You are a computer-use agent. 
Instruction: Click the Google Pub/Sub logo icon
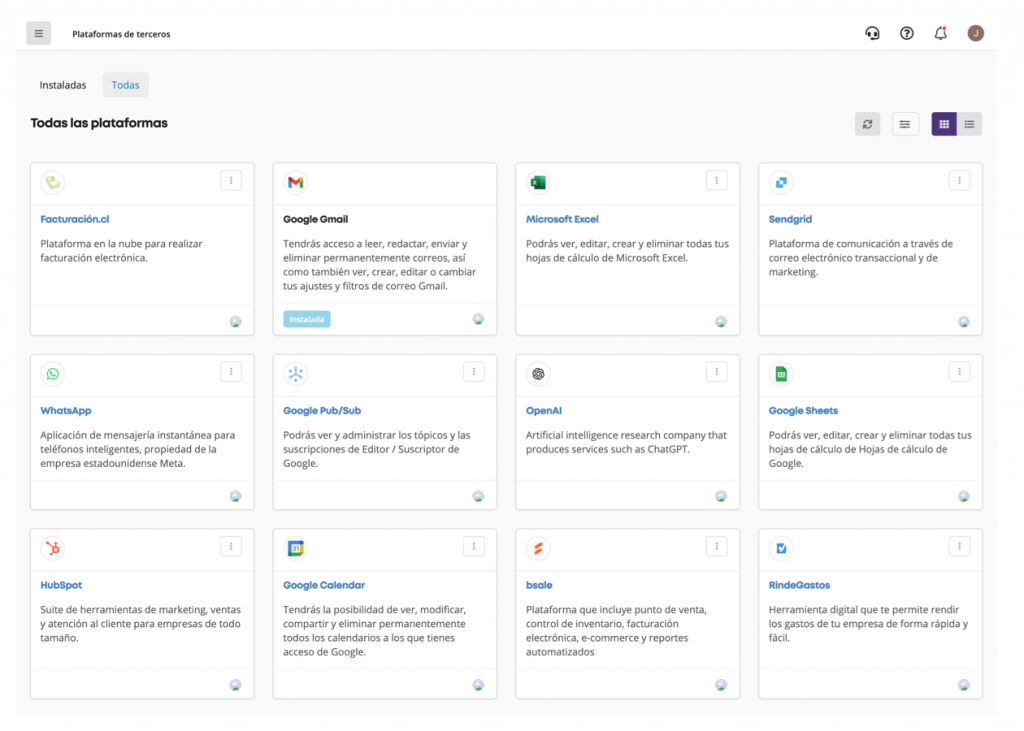pos(296,374)
